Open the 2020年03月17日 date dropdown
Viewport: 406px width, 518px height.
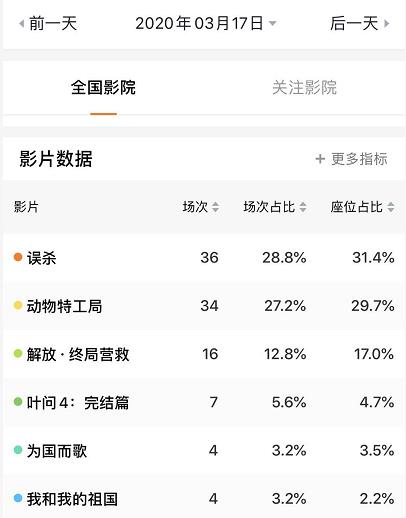(x=206, y=24)
